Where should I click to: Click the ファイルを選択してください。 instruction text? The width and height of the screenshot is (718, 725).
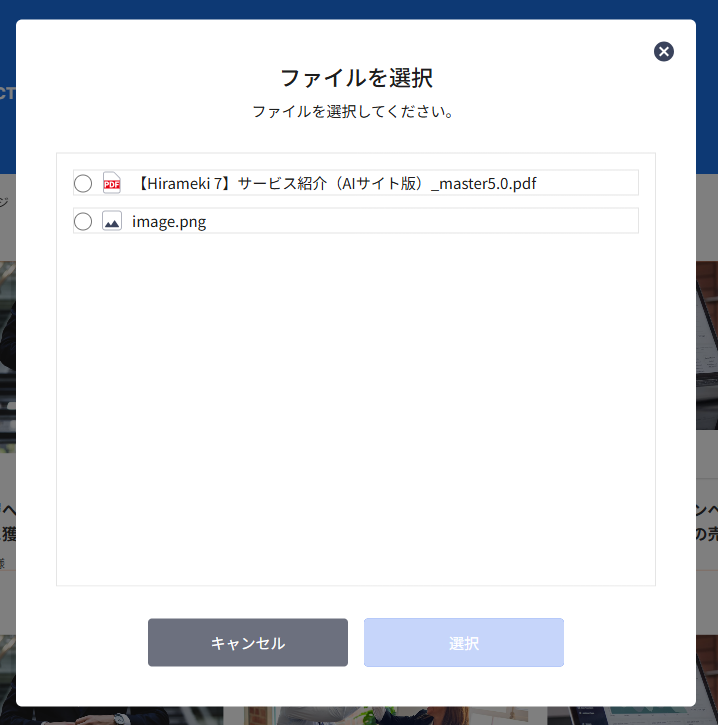pyautogui.click(x=356, y=111)
